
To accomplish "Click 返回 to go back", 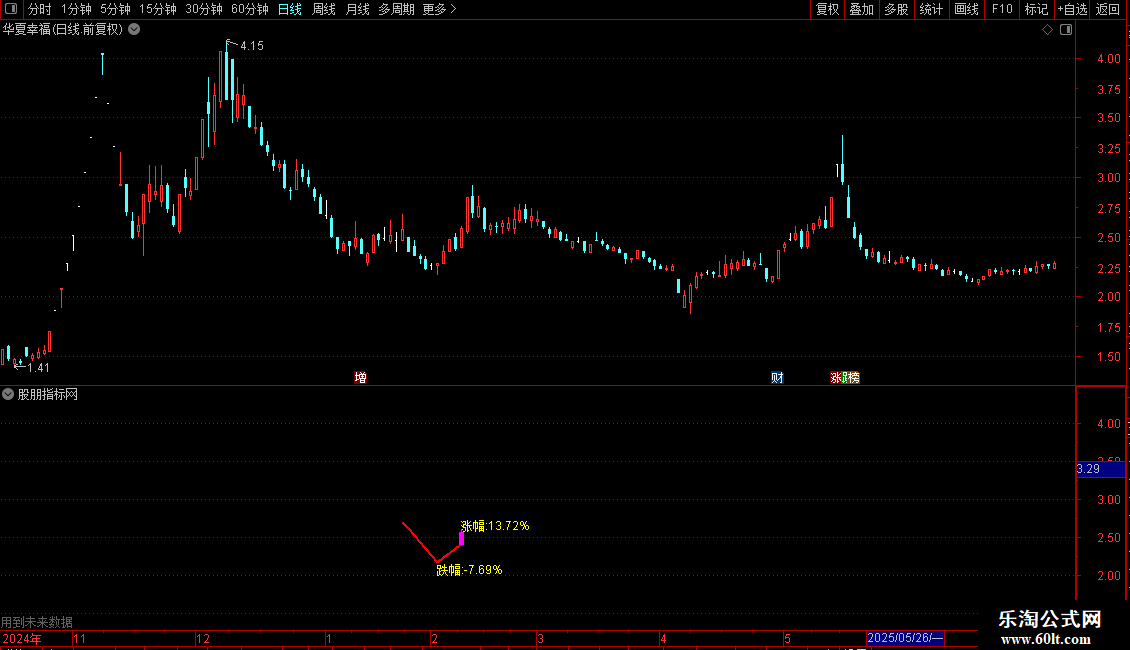I will point(1108,9).
